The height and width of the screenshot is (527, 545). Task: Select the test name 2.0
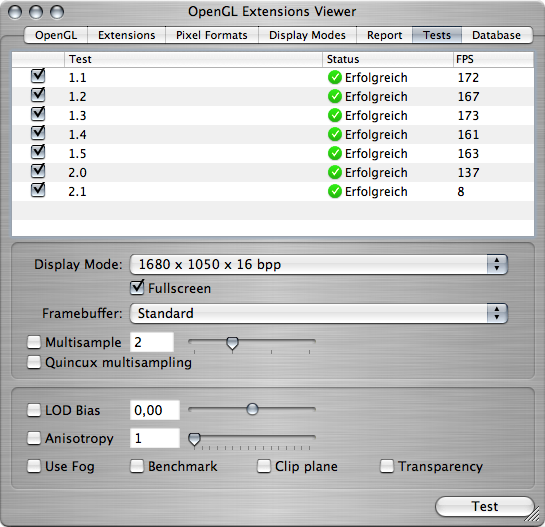pyautogui.click(x=78, y=172)
